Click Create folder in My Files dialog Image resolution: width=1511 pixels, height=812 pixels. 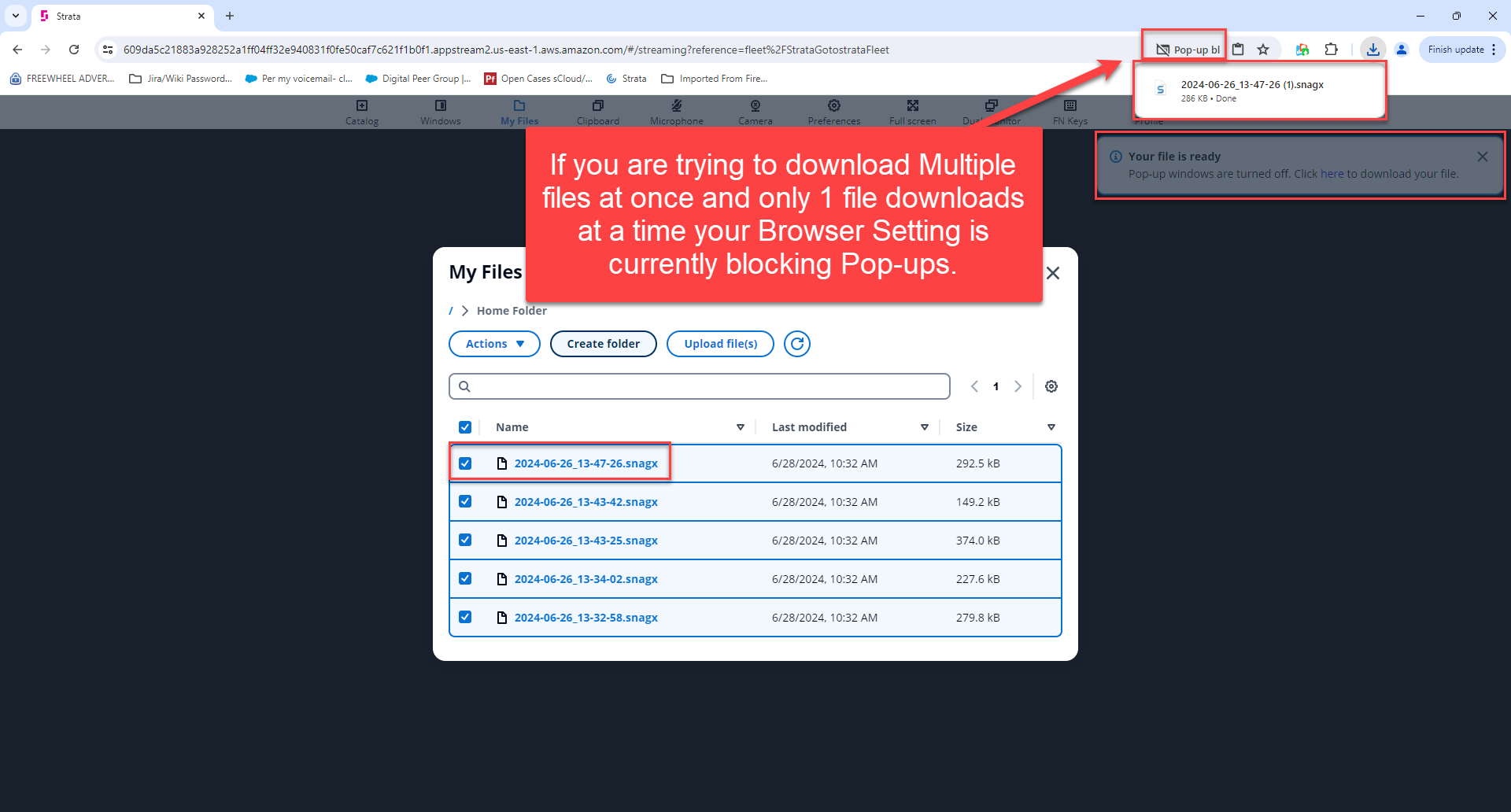[603, 344]
